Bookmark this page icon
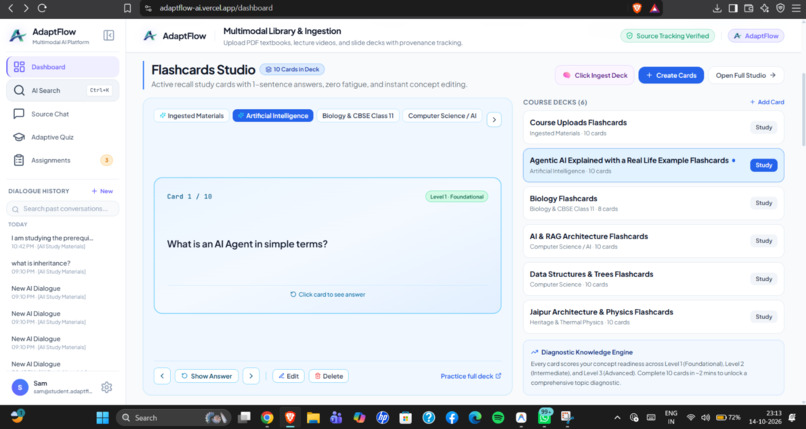Viewport: 806px width, 429px height. (x=127, y=8)
